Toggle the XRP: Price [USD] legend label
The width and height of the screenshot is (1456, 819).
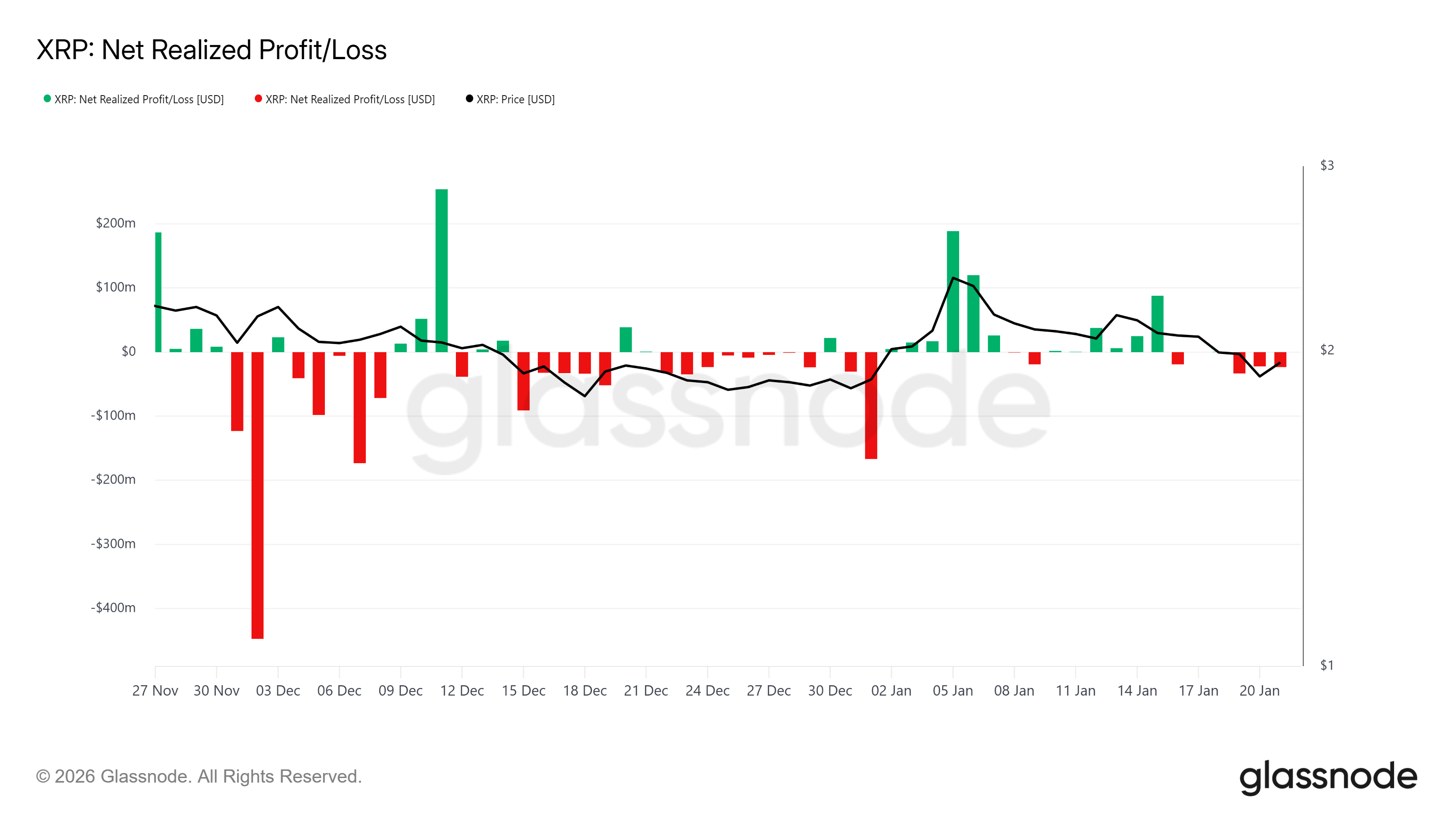point(516,100)
